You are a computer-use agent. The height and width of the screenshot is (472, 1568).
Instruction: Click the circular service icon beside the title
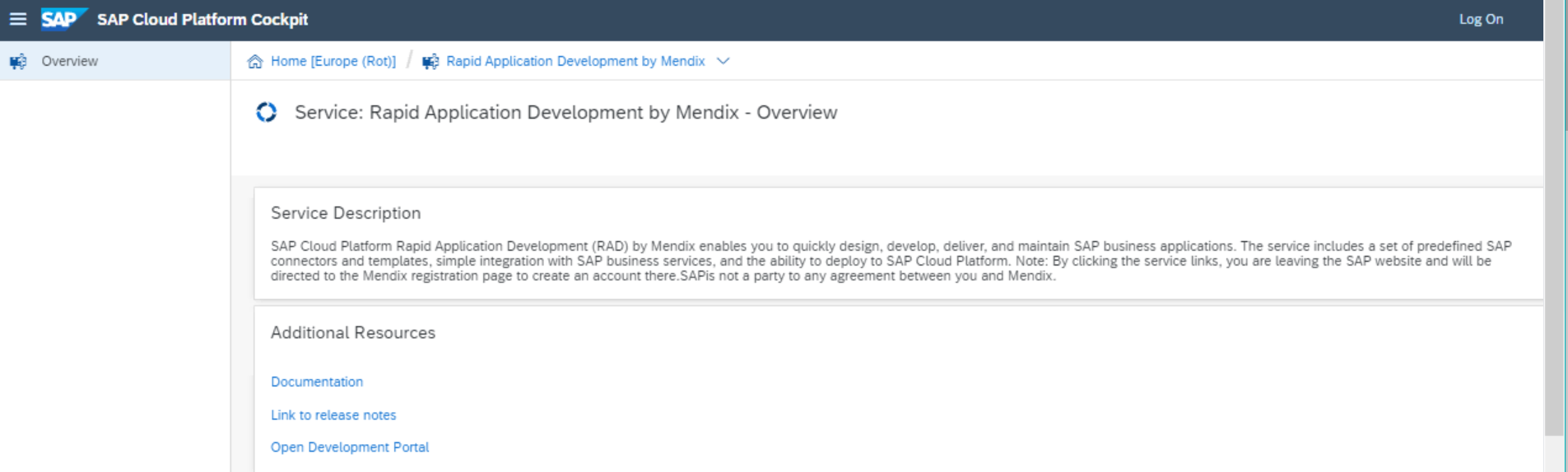tap(267, 112)
